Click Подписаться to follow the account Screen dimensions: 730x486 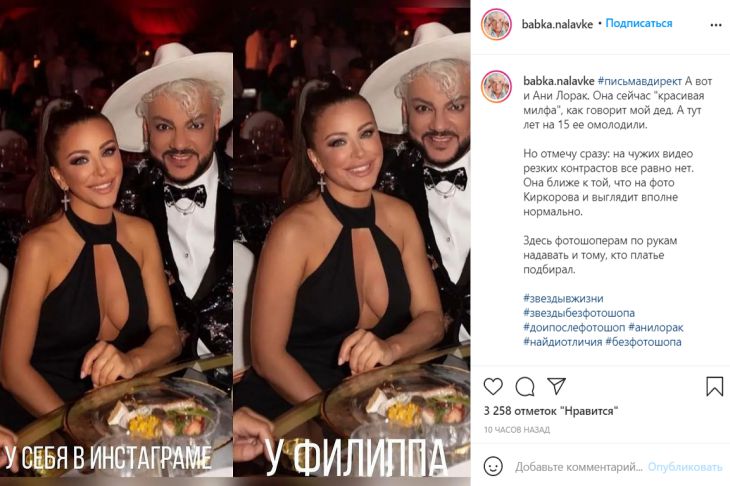[x=639, y=23]
